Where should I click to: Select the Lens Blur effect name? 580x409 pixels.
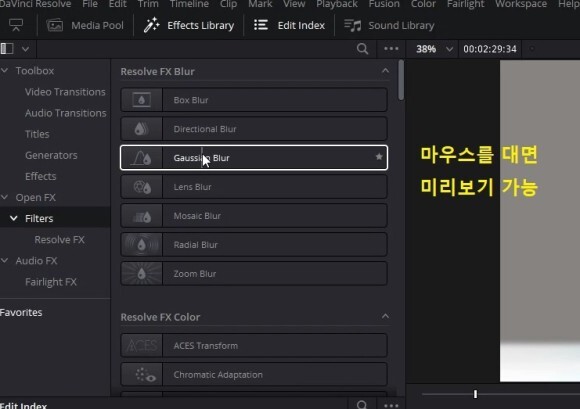coord(192,187)
